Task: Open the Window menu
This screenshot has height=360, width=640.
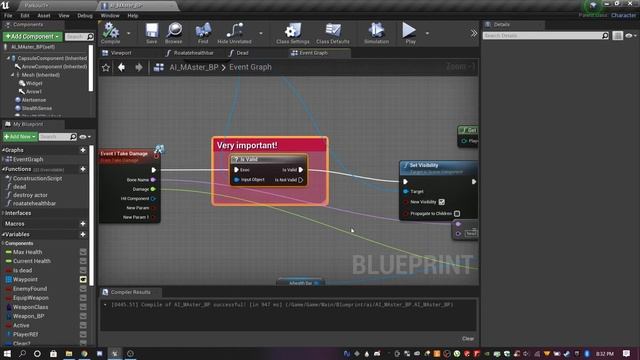Action: [x=110, y=16]
